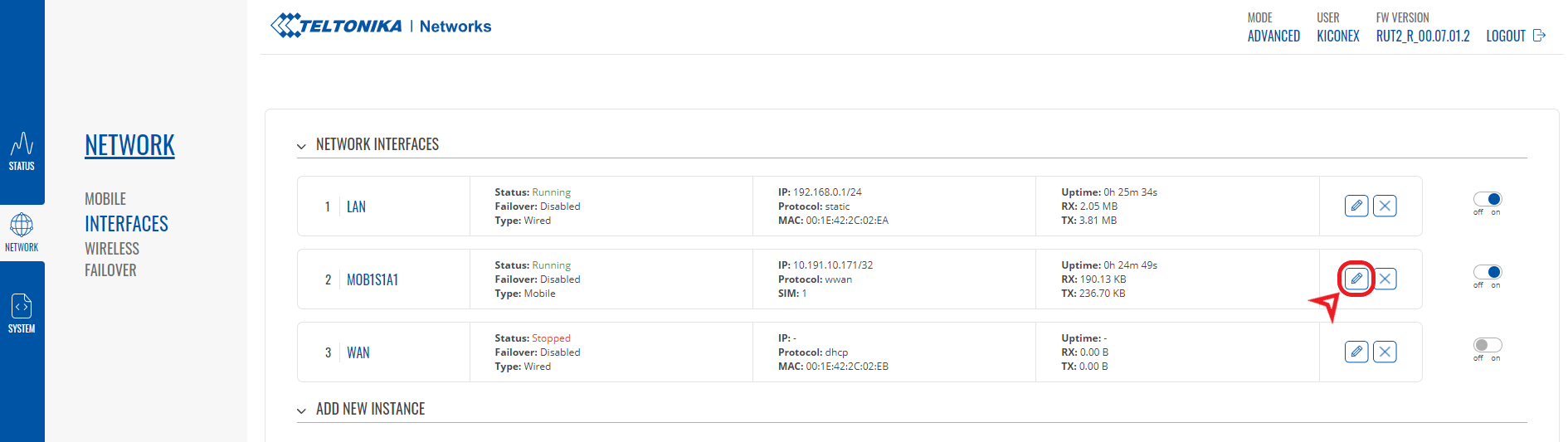This screenshot has width=1568, height=442.
Task: Delete the MOB1S1A1 interface
Action: pyautogui.click(x=1385, y=279)
